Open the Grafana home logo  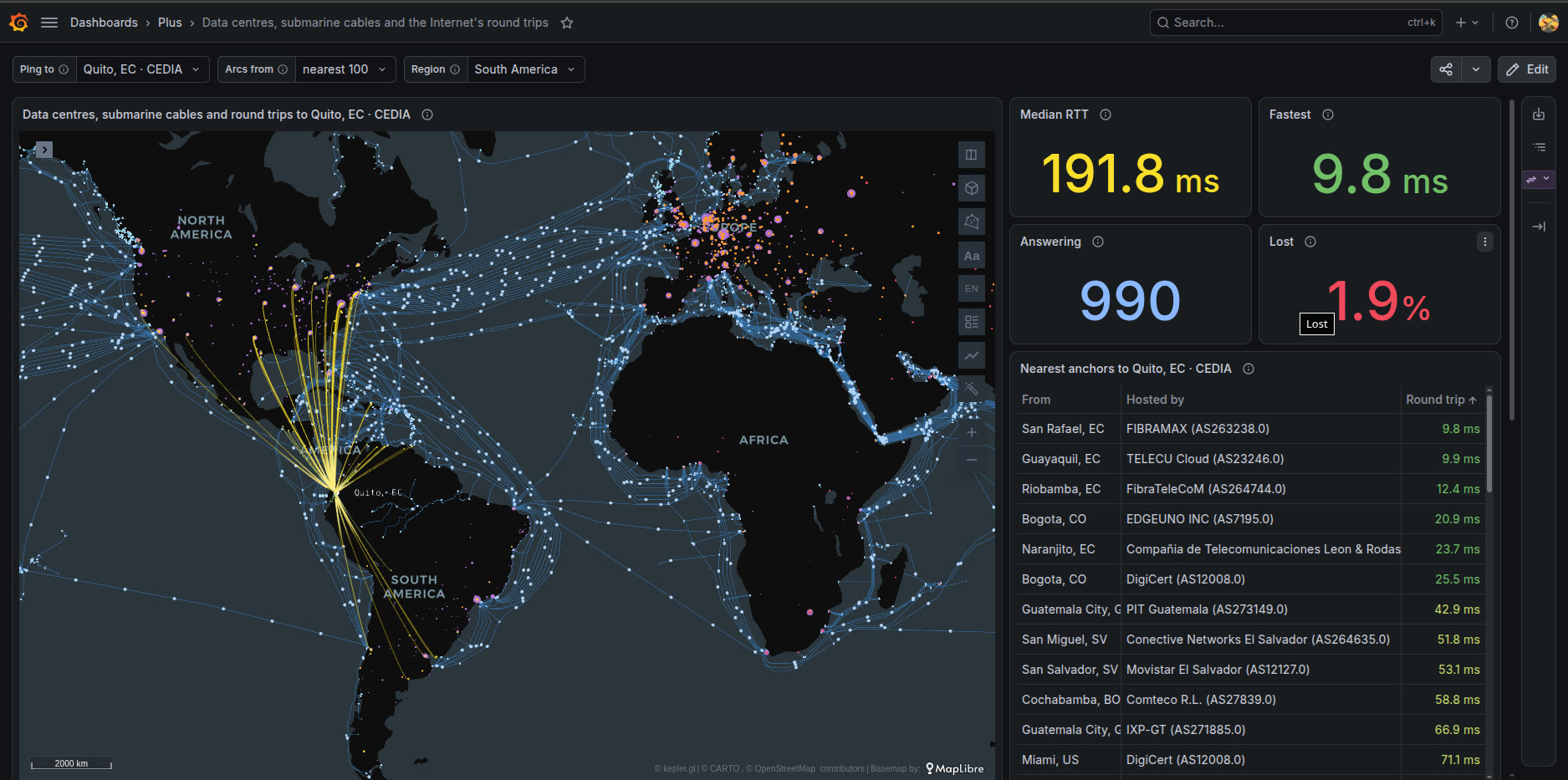[18, 23]
